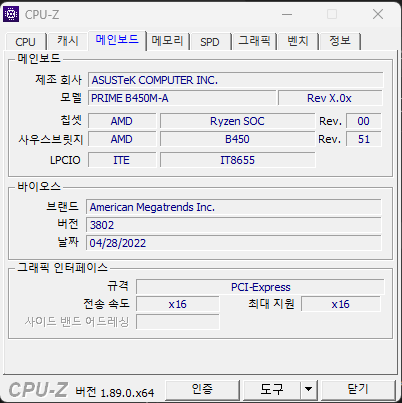Viewport: 402px width, 403px height.
Task: Click the ITE LPCIO vendor field
Action: [x=122, y=160]
